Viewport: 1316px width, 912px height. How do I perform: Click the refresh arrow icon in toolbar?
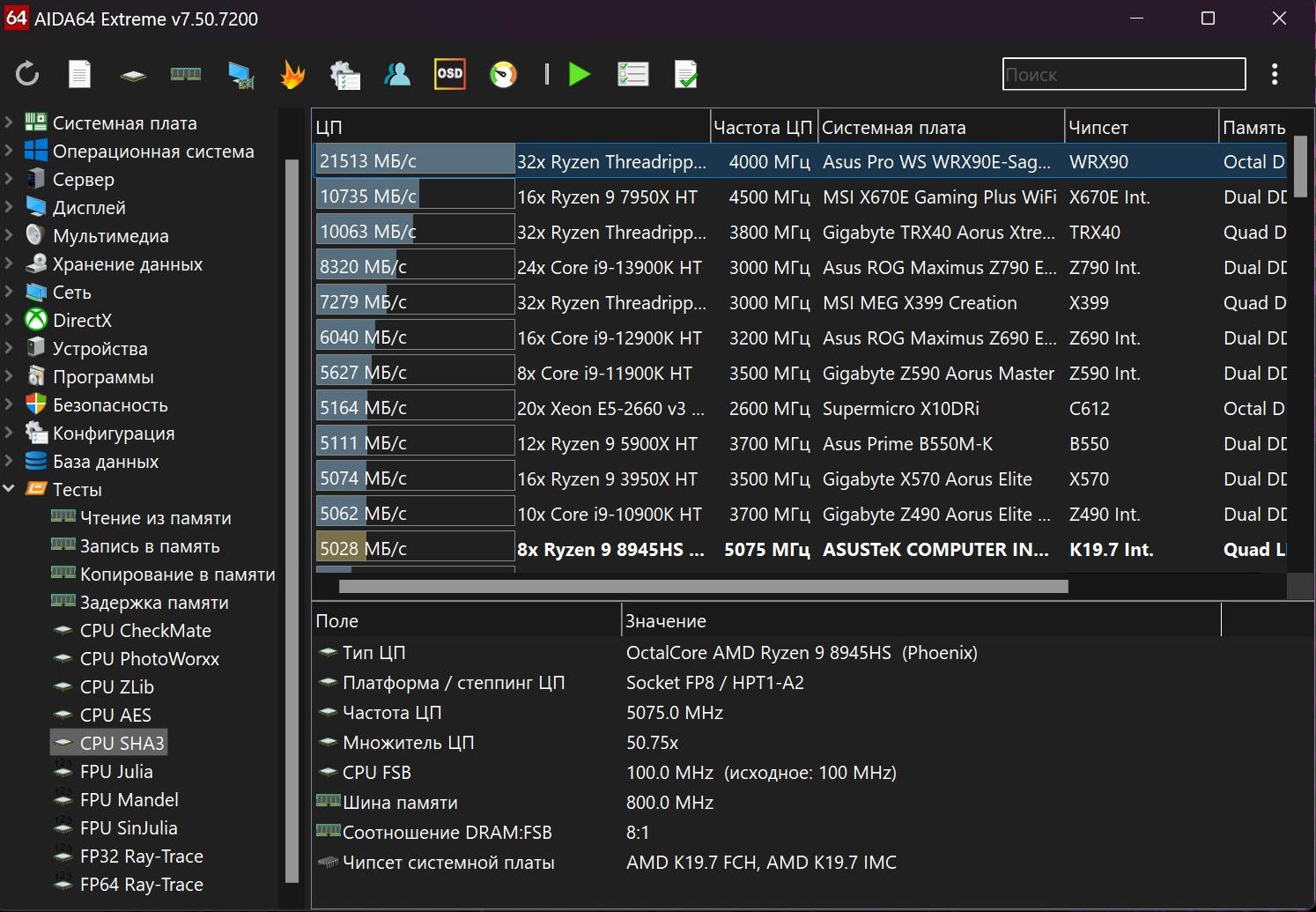(27, 74)
